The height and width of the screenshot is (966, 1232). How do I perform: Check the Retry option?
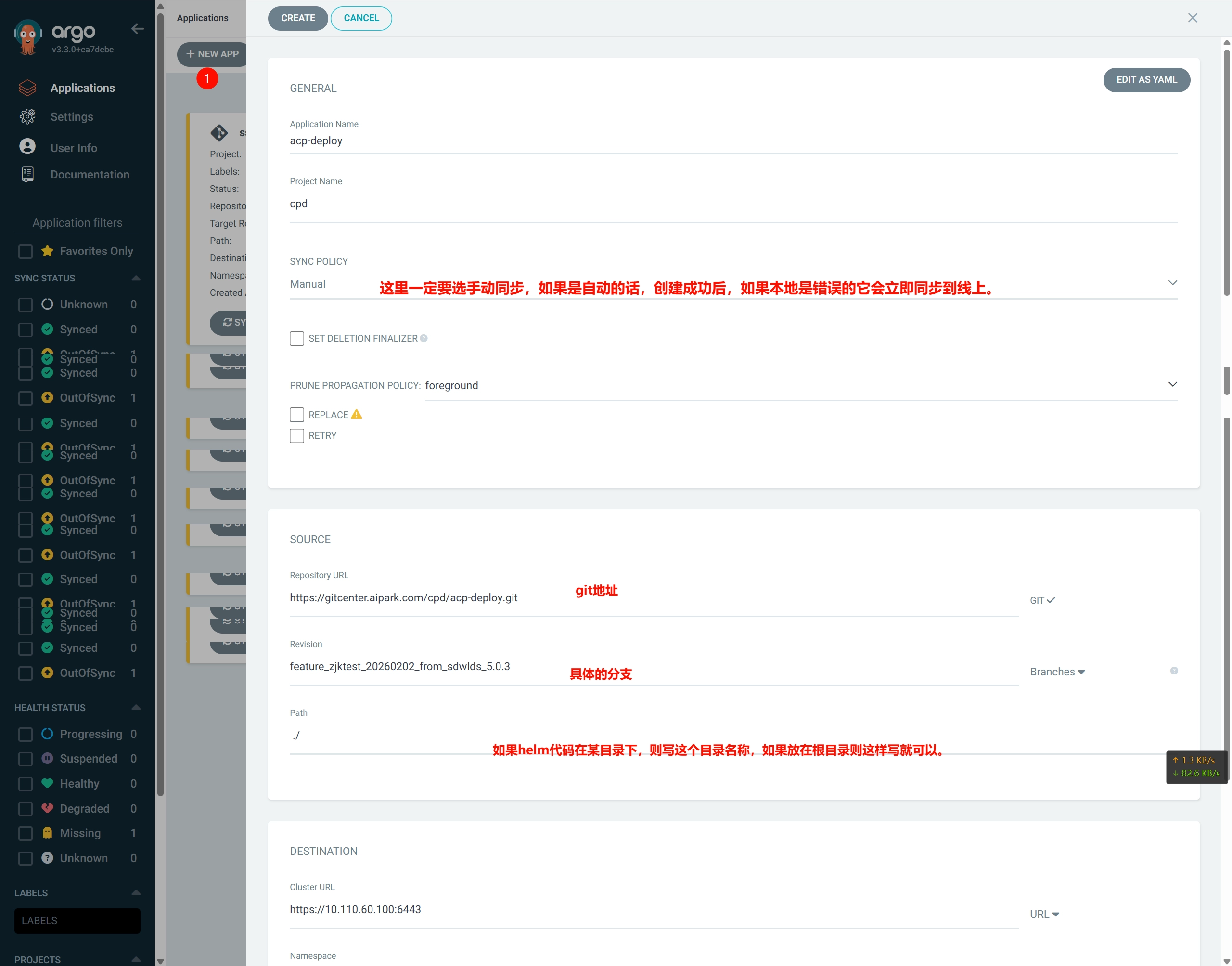(297, 435)
